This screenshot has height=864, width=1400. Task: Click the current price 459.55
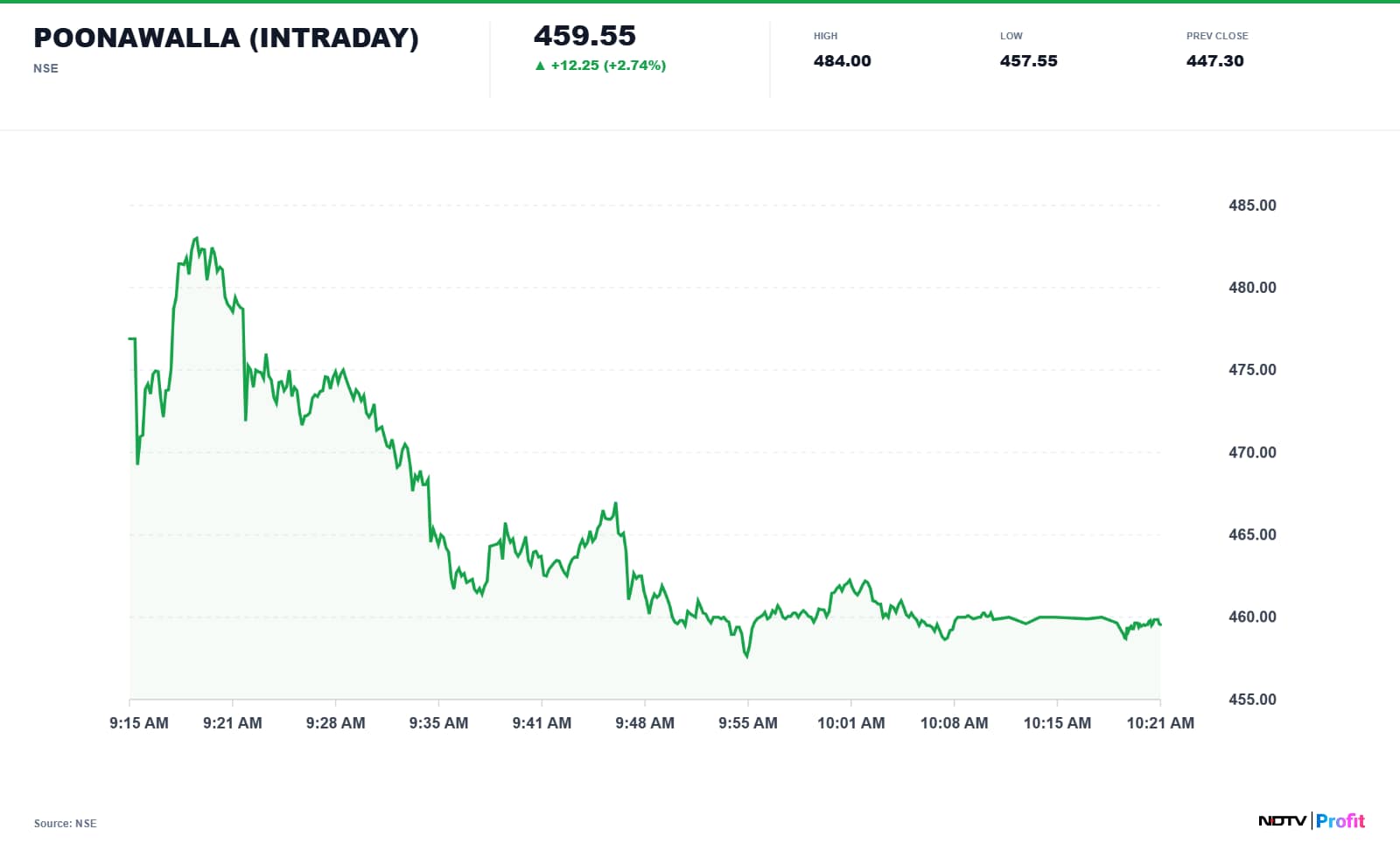pyautogui.click(x=584, y=36)
